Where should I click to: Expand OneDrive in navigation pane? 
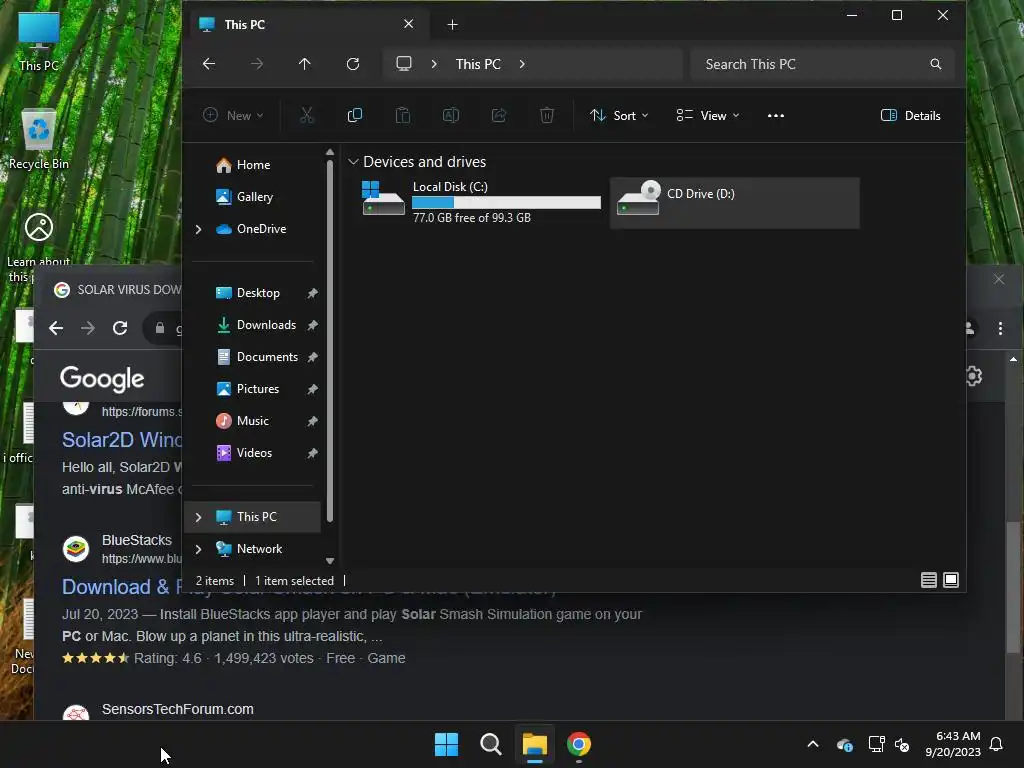pyautogui.click(x=199, y=229)
